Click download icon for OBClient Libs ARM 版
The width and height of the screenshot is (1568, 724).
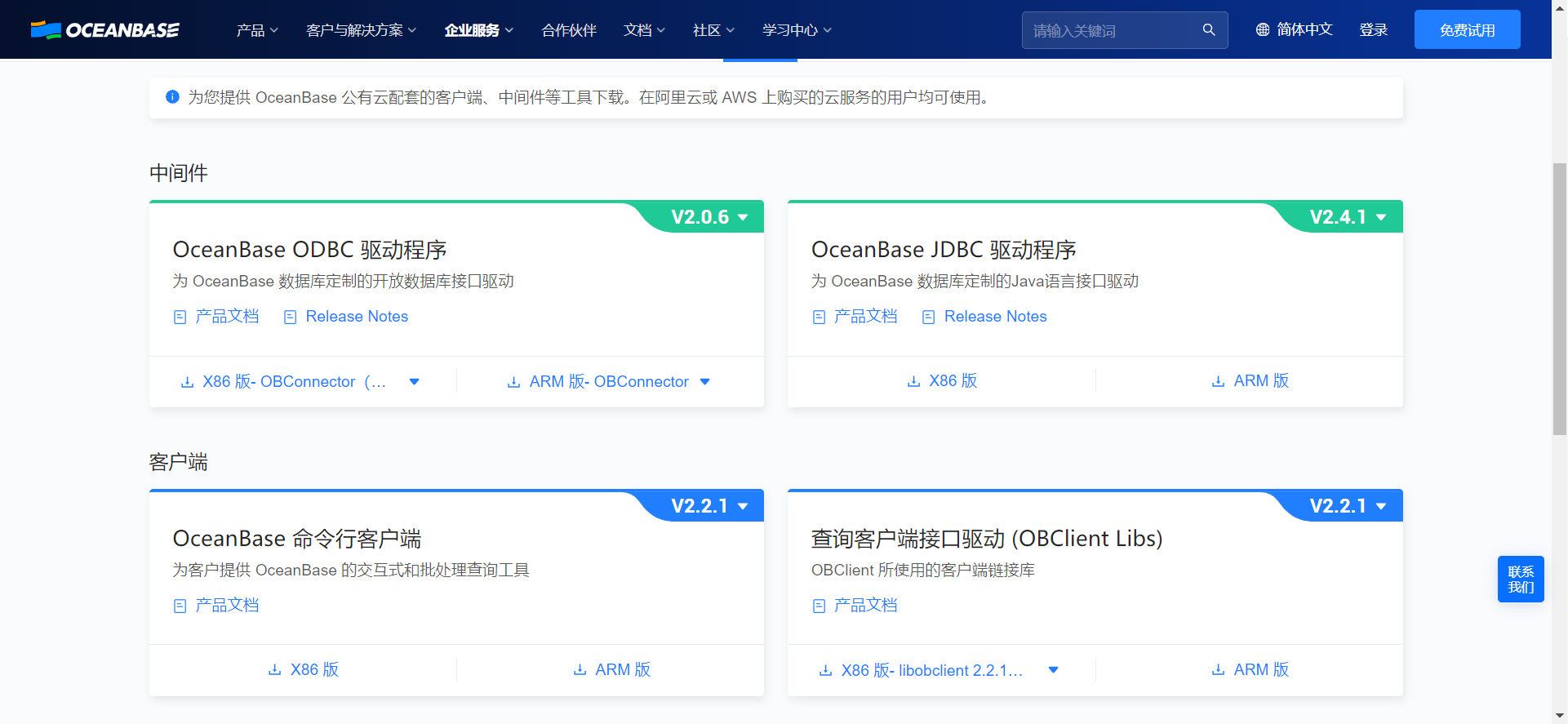[x=1218, y=670]
